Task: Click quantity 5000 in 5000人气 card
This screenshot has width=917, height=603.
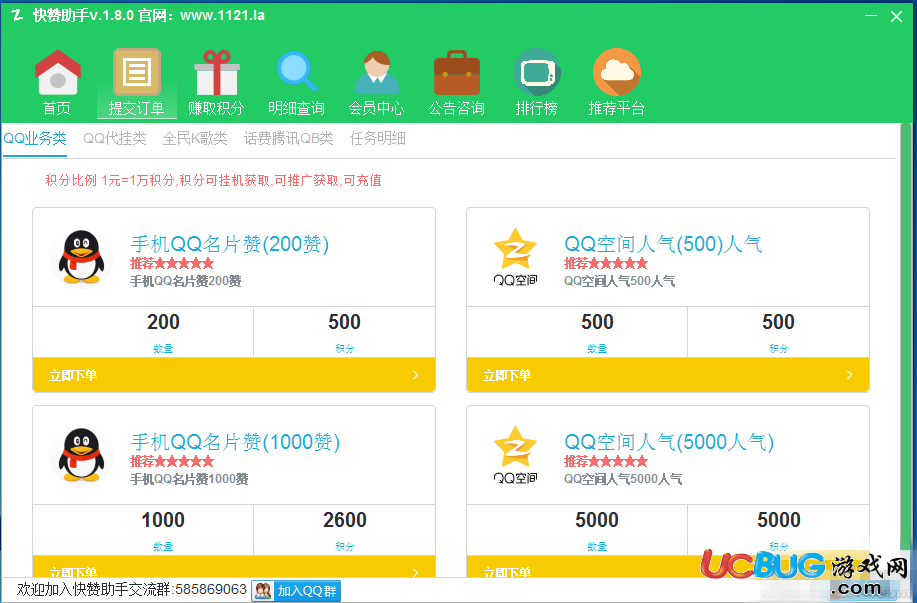Action: click(597, 520)
